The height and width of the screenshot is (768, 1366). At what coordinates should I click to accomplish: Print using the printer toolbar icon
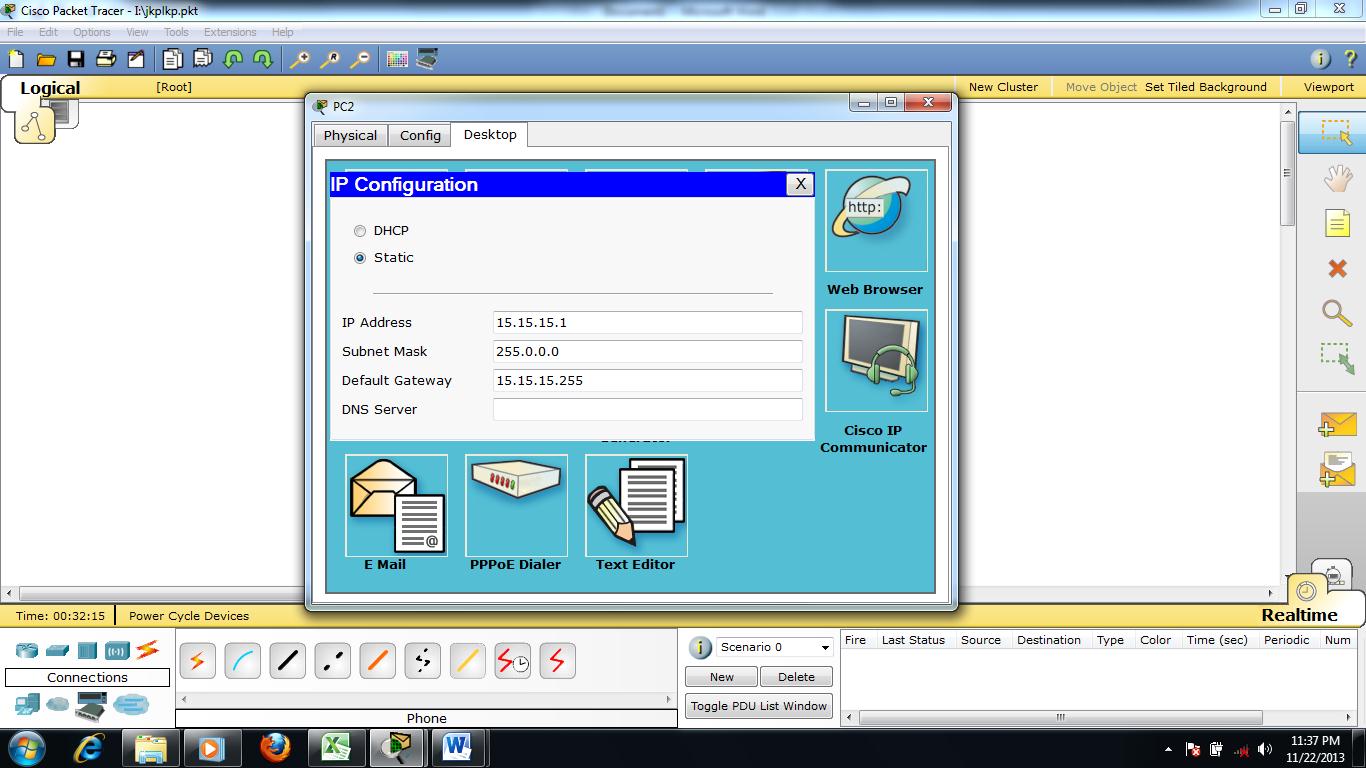107,59
